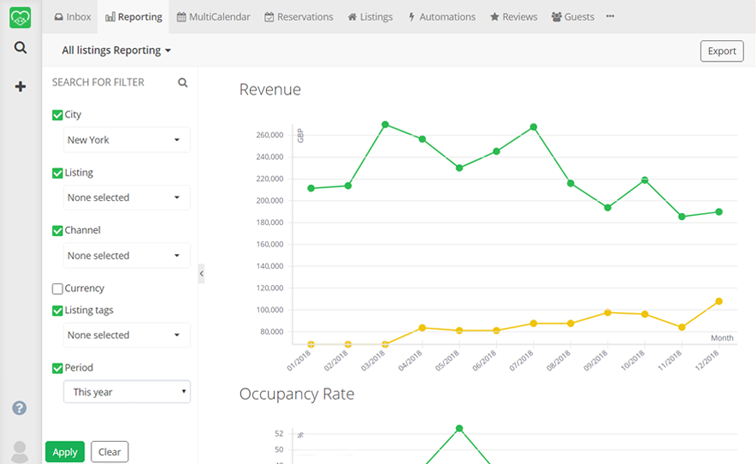Viewport: 756px width, 464px height.
Task: Switch to the MultiCalendar tab
Action: (213, 17)
